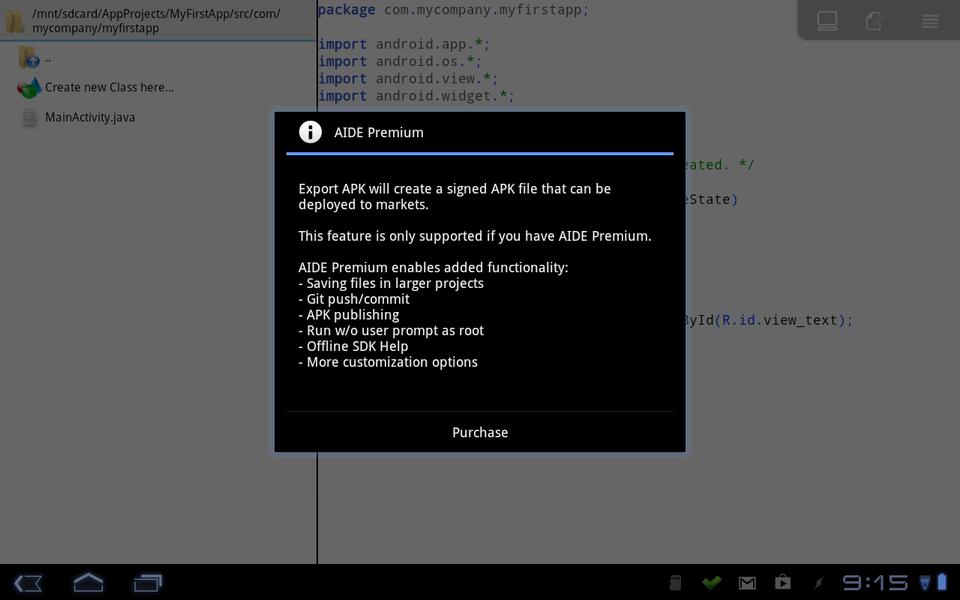Open the overflow menu in top toolbar
Viewport: 960px width, 600px height.
click(930, 21)
